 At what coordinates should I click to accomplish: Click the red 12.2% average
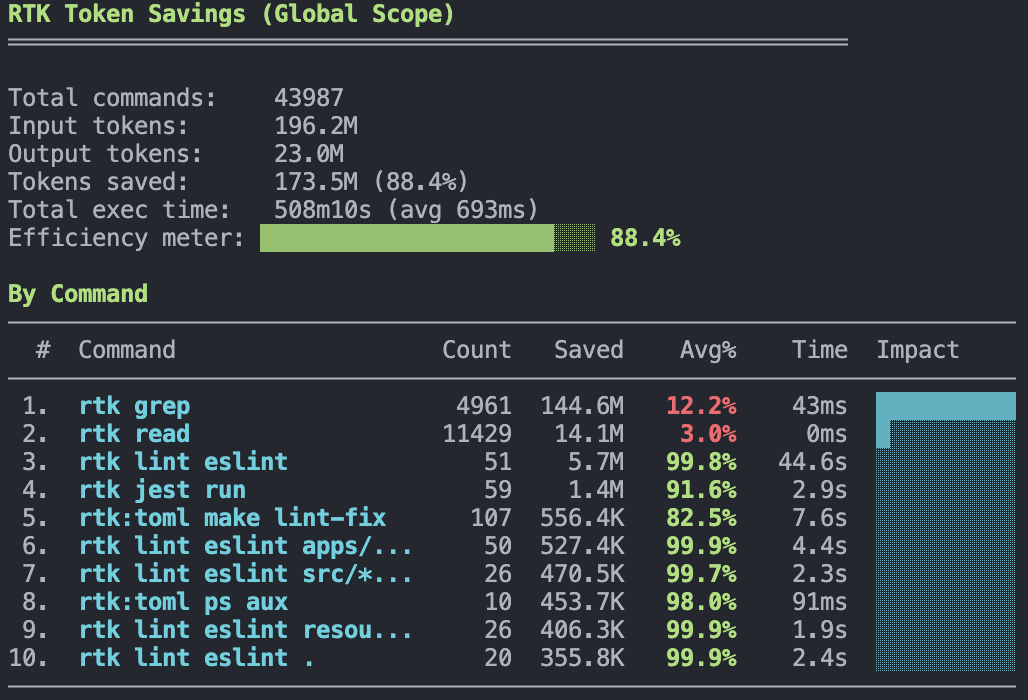pyautogui.click(x=702, y=406)
